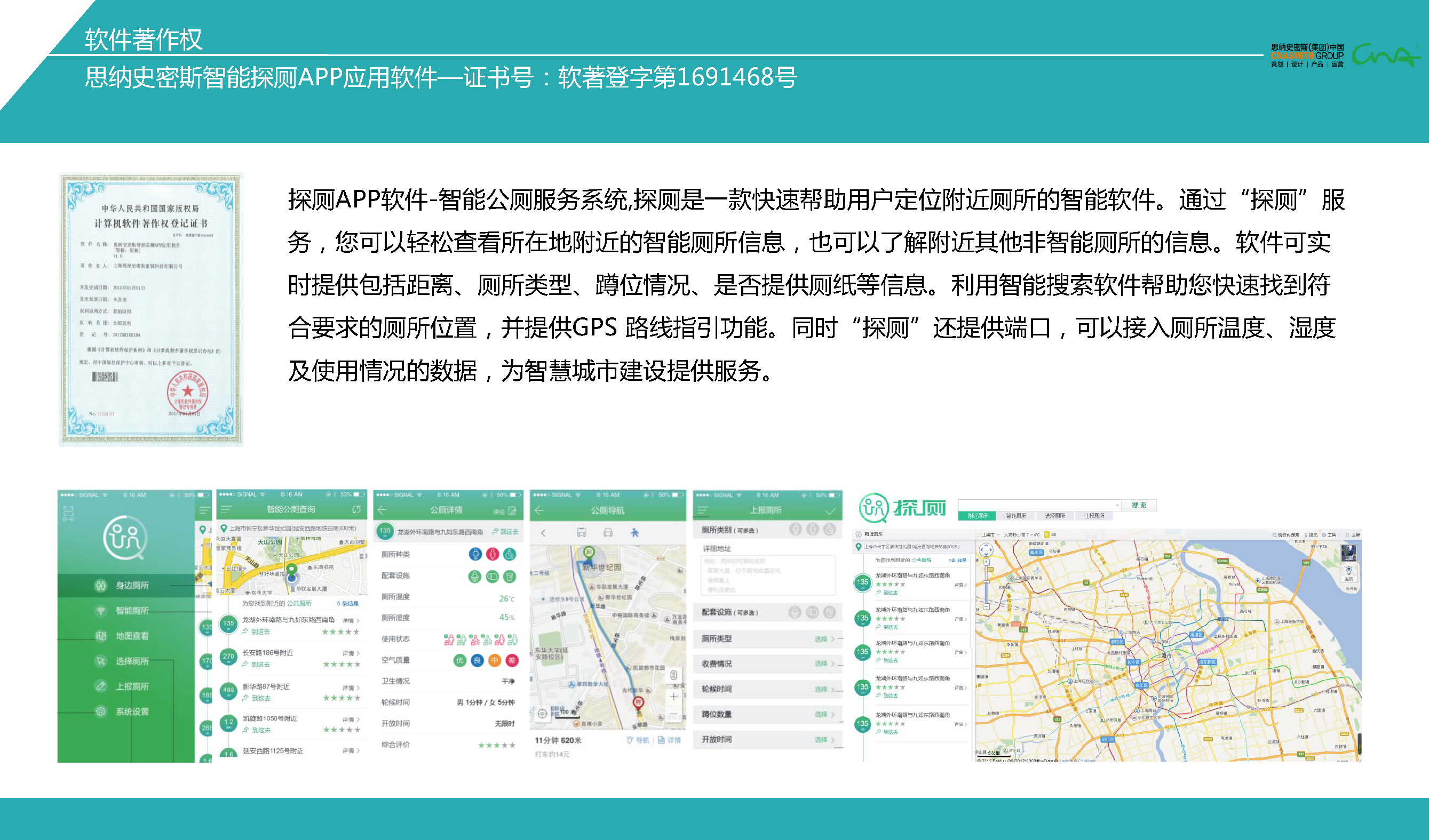Click the male toilet icon in 厕所种类

pyautogui.click(x=475, y=554)
